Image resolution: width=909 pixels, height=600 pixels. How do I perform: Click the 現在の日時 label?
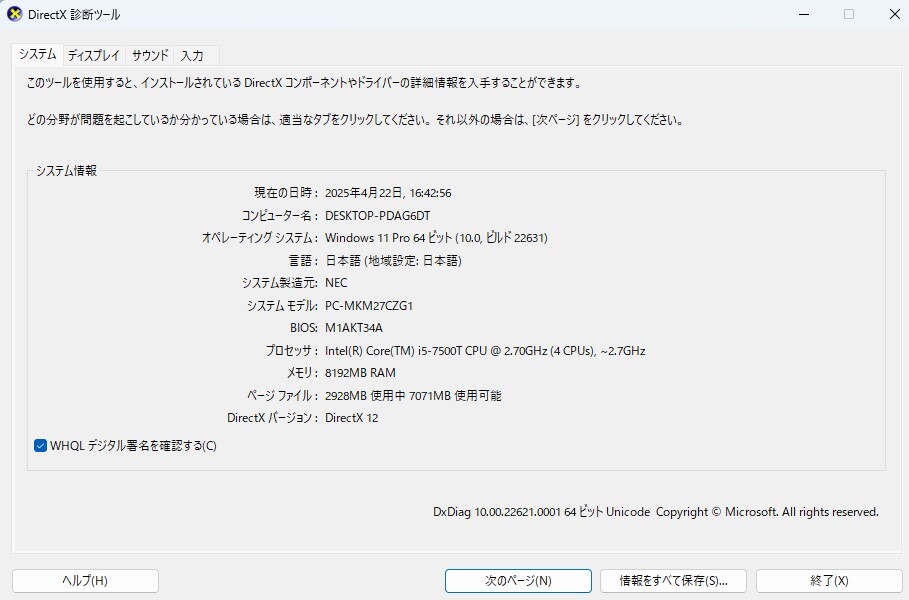click(x=286, y=193)
